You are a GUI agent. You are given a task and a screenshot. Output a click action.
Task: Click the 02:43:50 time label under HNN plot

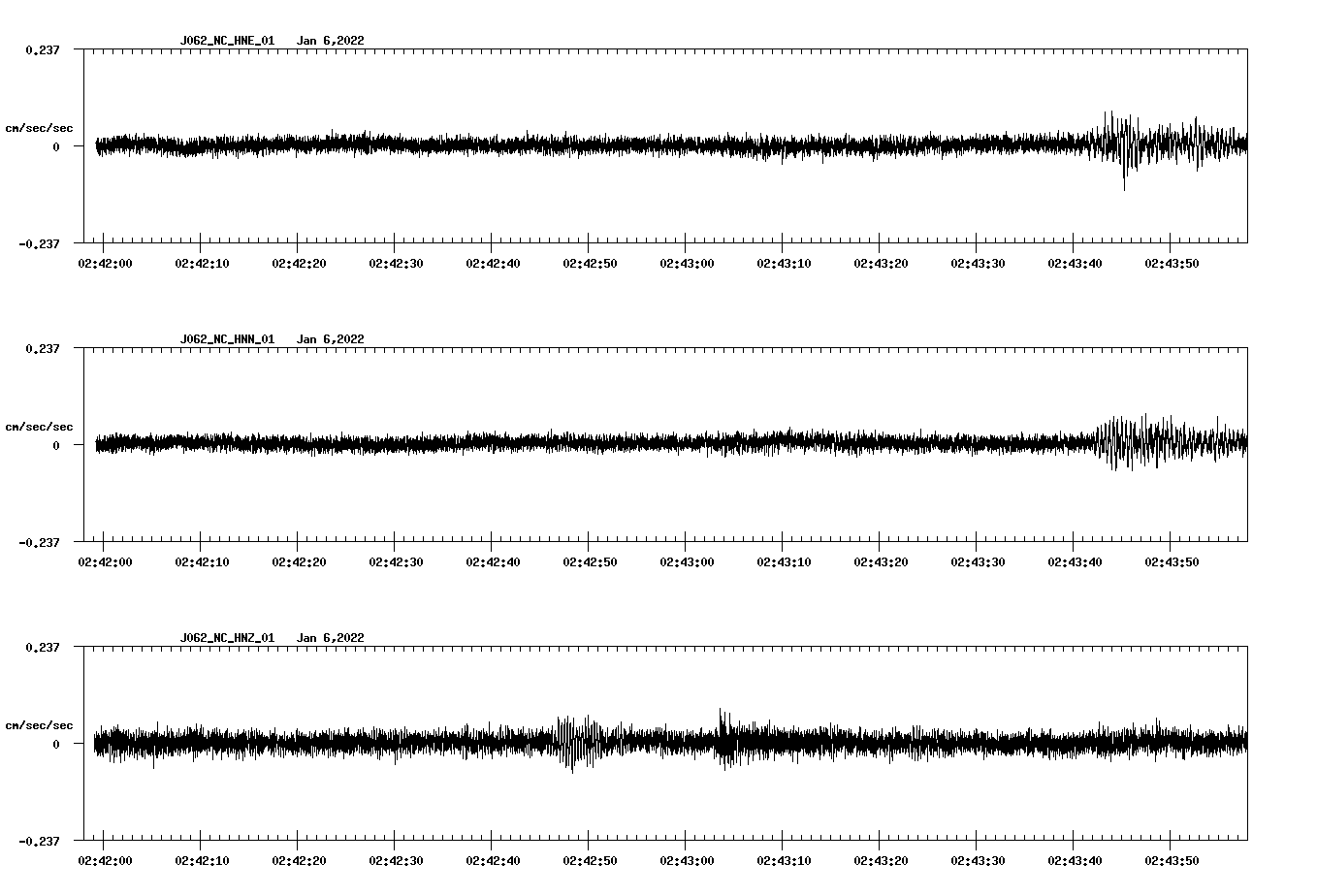[1172, 561]
